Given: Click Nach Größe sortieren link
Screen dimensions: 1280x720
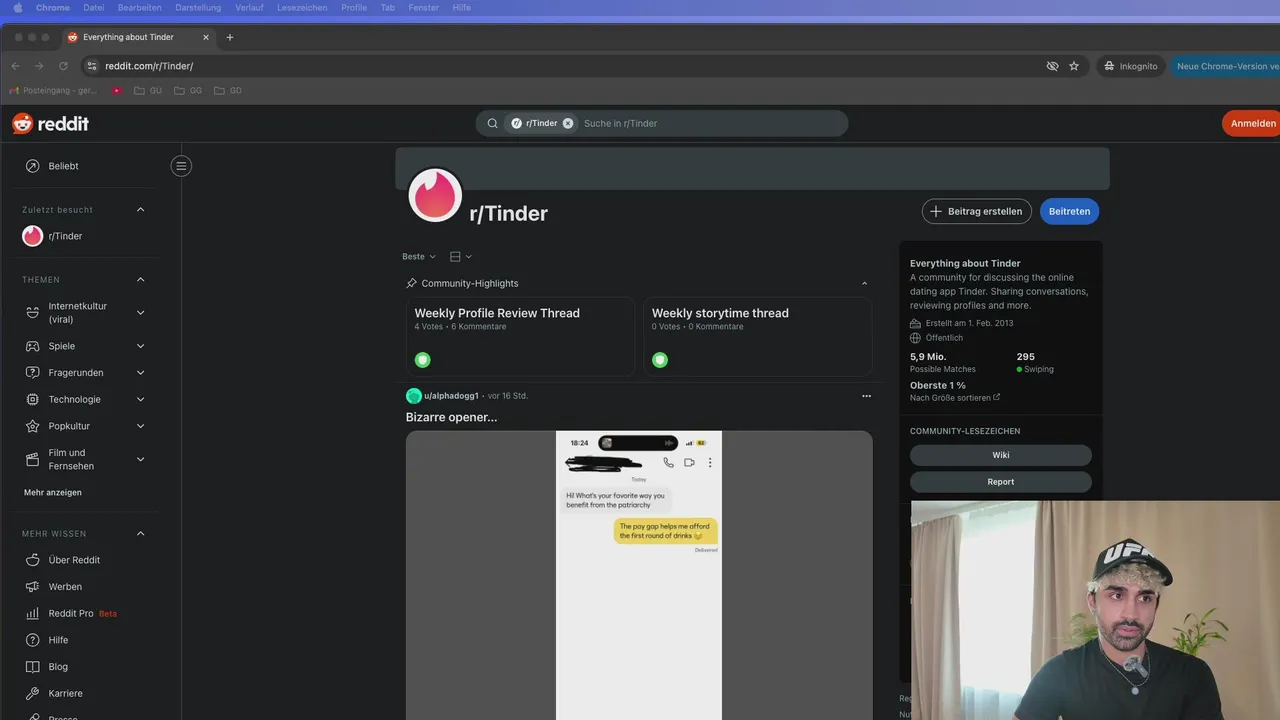Looking at the screenshot, I should [955, 398].
